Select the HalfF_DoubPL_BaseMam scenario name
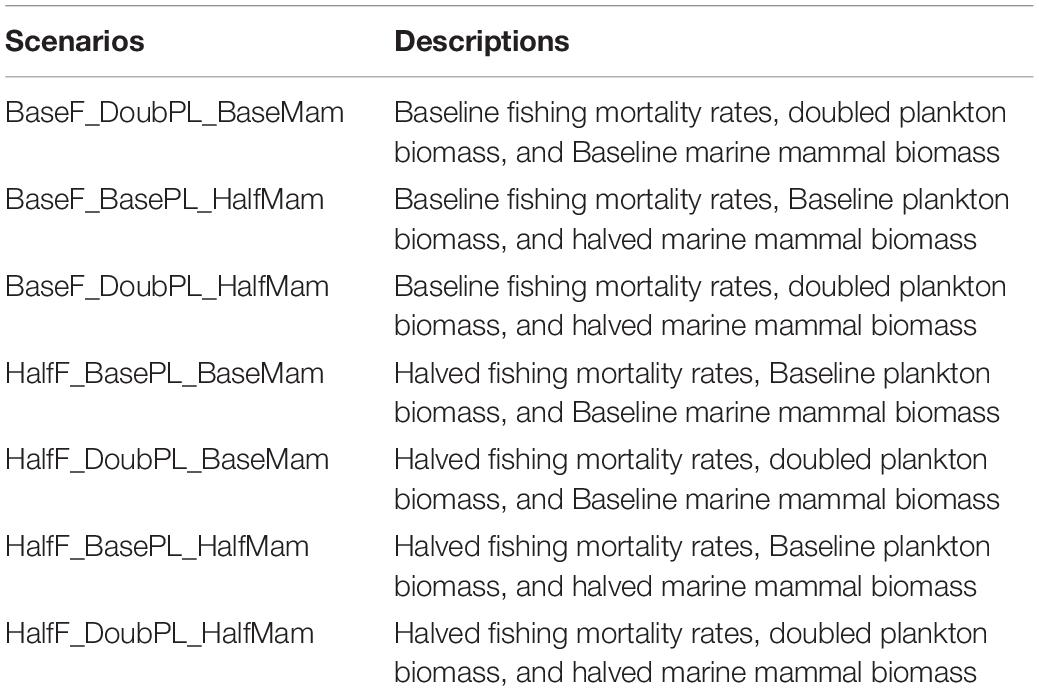The width and height of the screenshot is (1039, 691). 167,460
